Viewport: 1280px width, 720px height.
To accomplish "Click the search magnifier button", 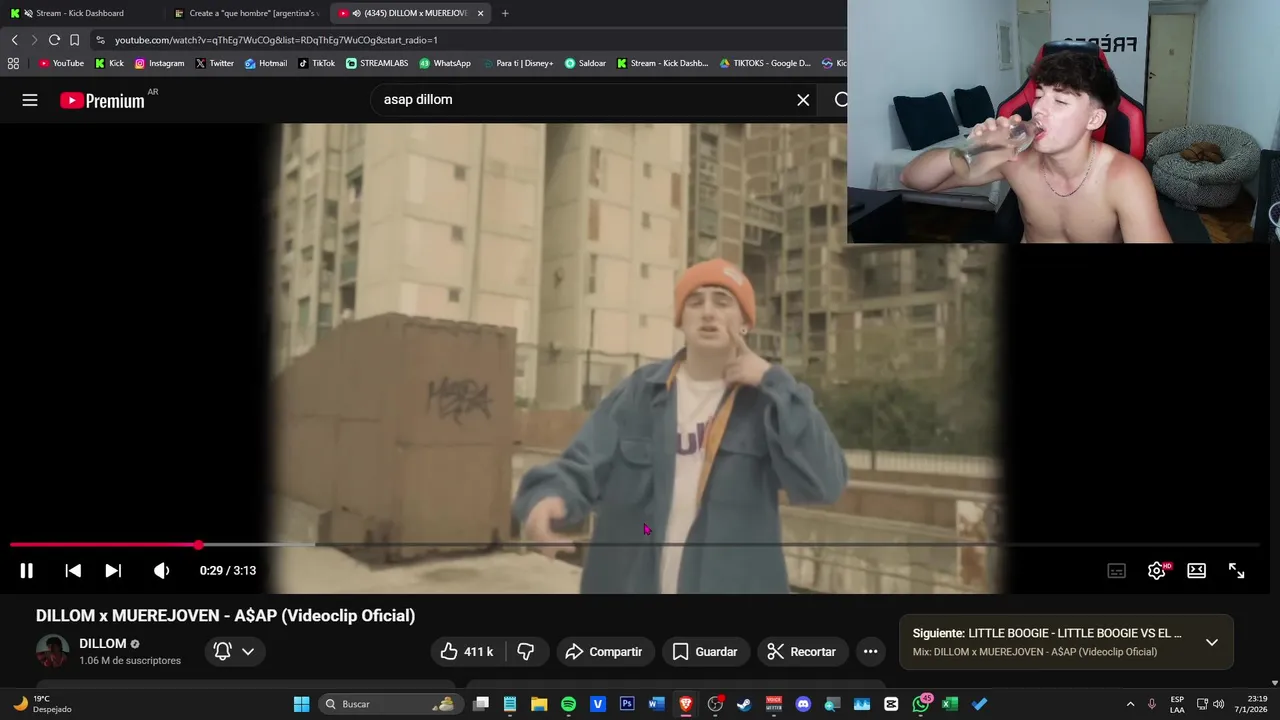I will 841,100.
